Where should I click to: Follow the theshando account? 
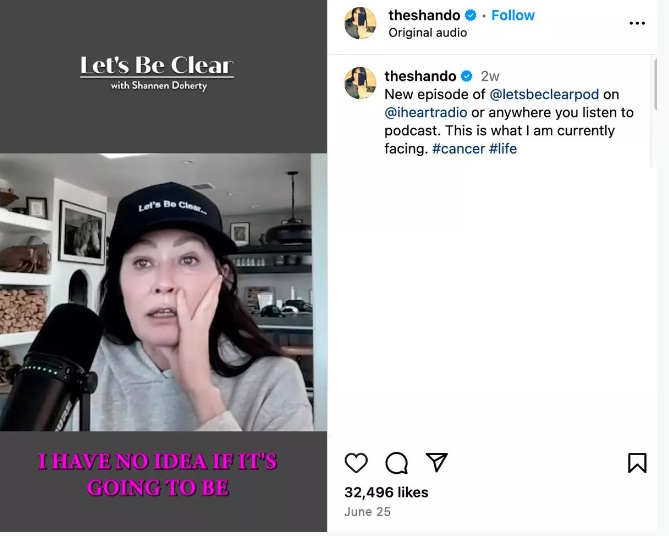click(x=513, y=15)
